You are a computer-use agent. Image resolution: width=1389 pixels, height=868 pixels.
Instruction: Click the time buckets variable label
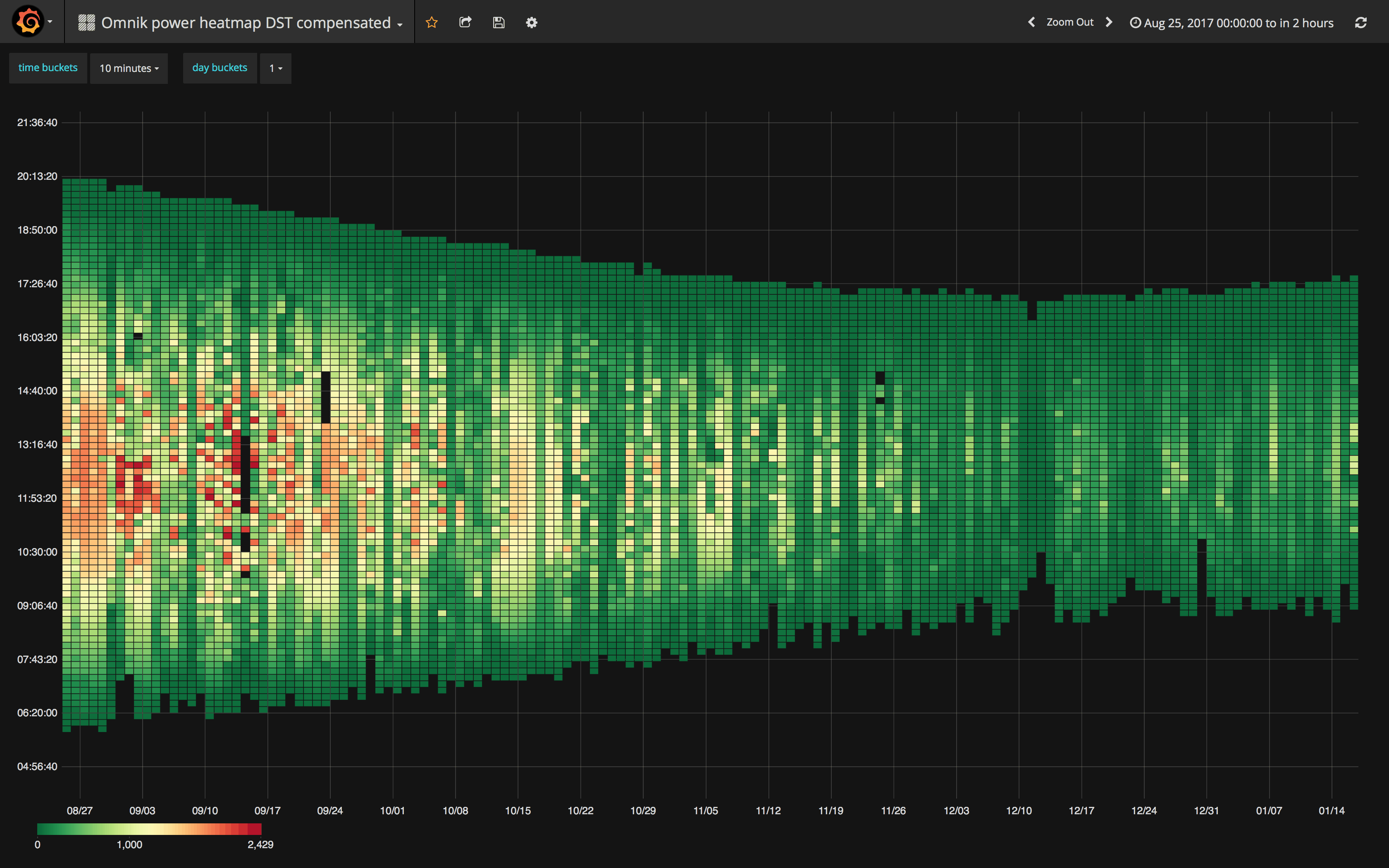(48, 68)
